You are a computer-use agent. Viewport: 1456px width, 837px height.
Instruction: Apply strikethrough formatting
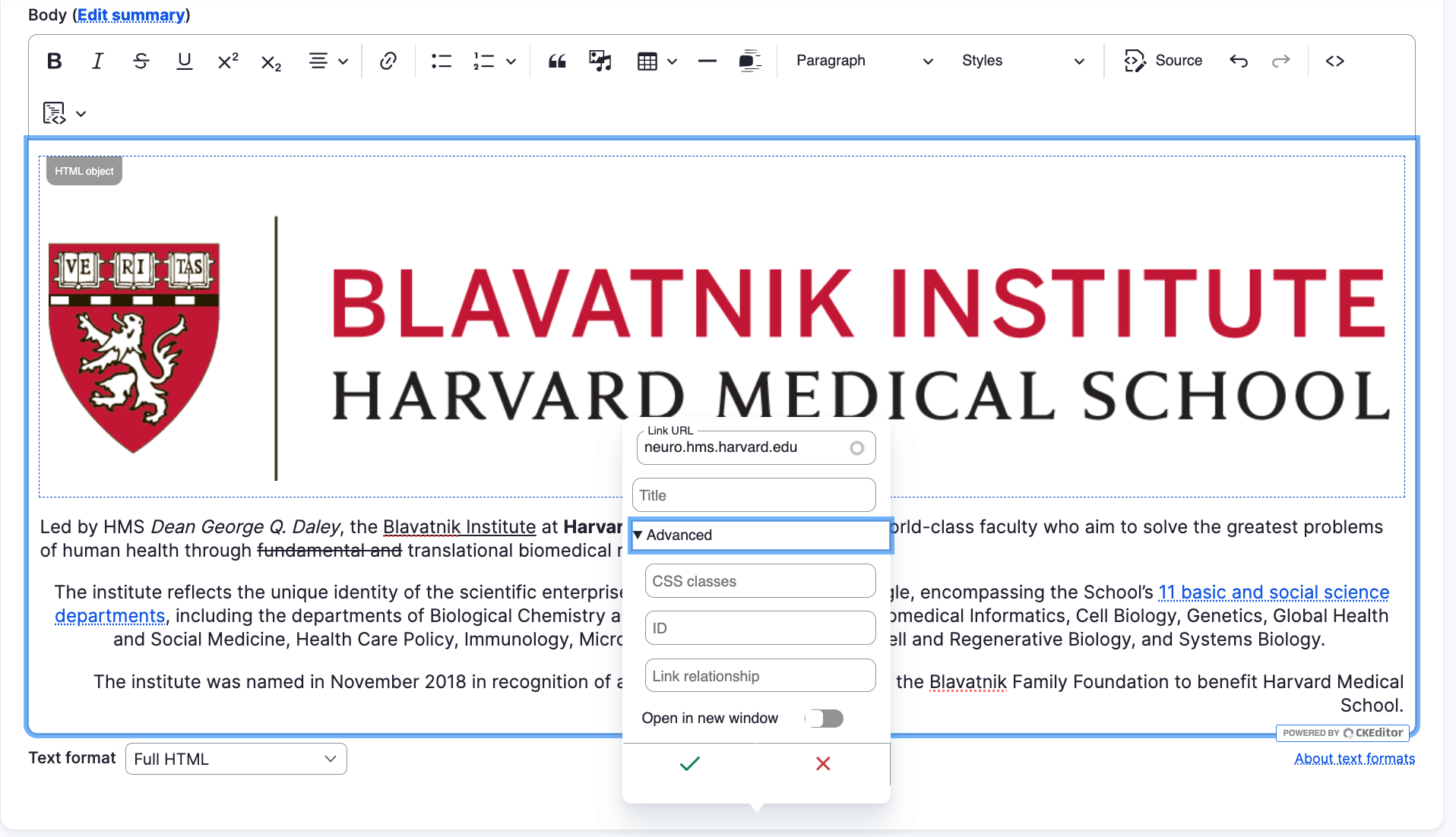[x=141, y=61]
